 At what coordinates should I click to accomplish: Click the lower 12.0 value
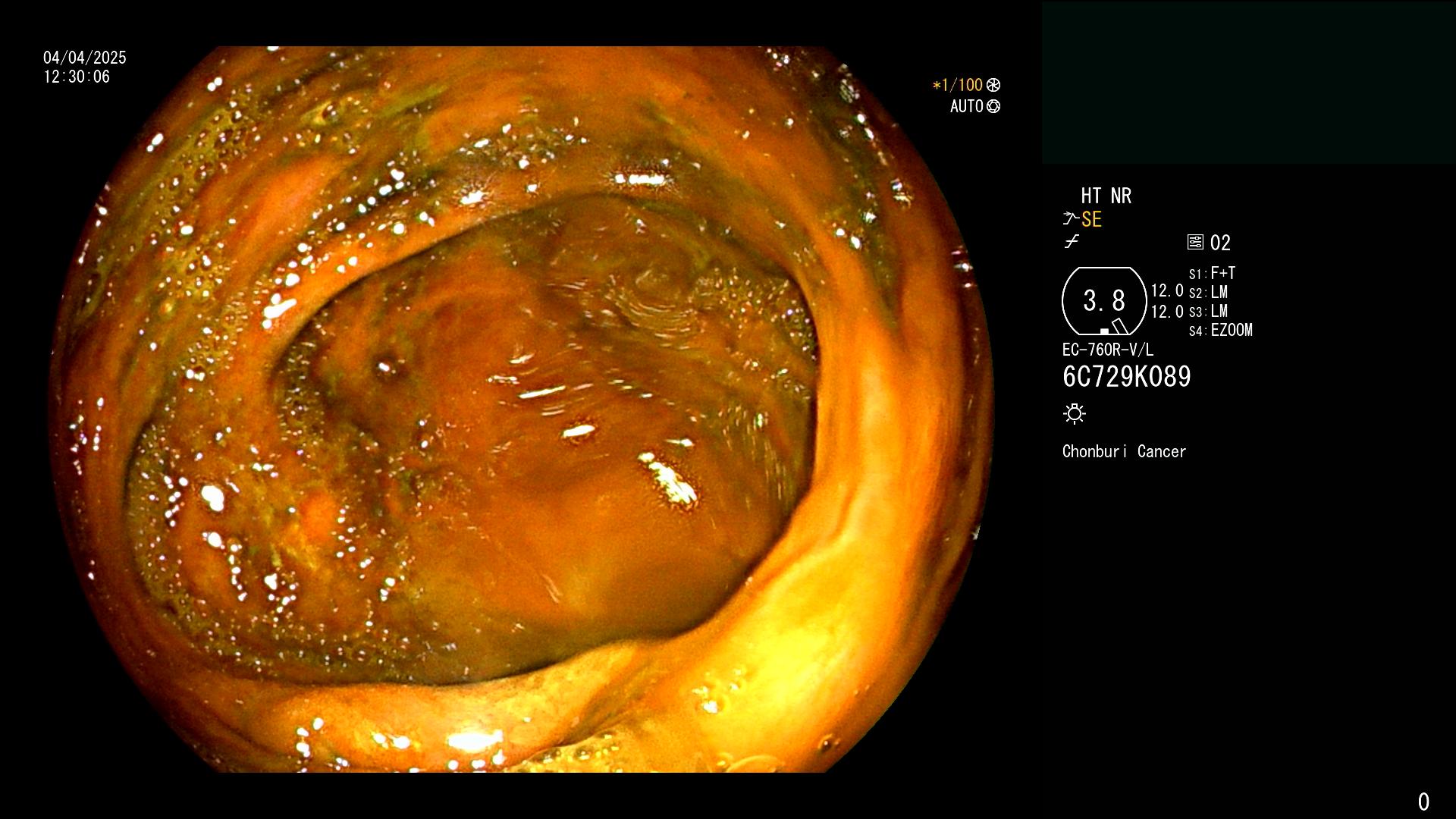pos(1167,312)
